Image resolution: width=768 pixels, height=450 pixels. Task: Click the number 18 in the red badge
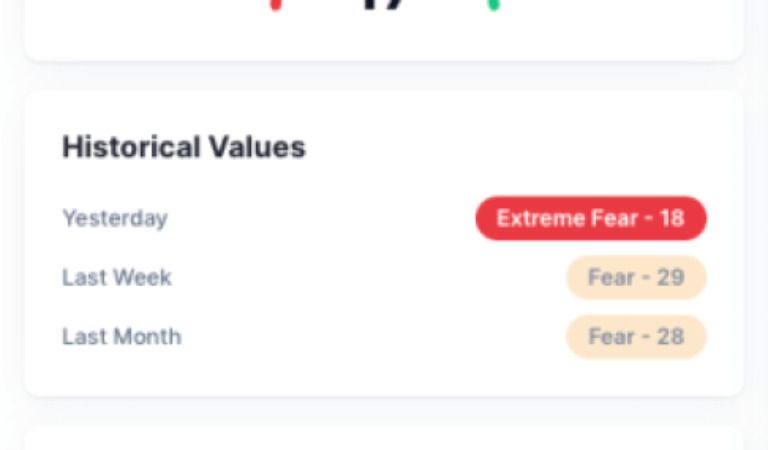tap(671, 218)
